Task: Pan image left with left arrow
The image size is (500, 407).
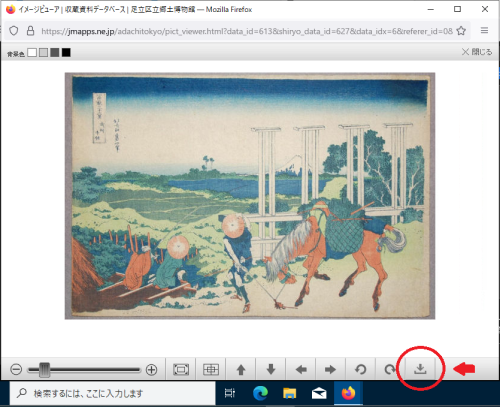Action: coord(301,369)
